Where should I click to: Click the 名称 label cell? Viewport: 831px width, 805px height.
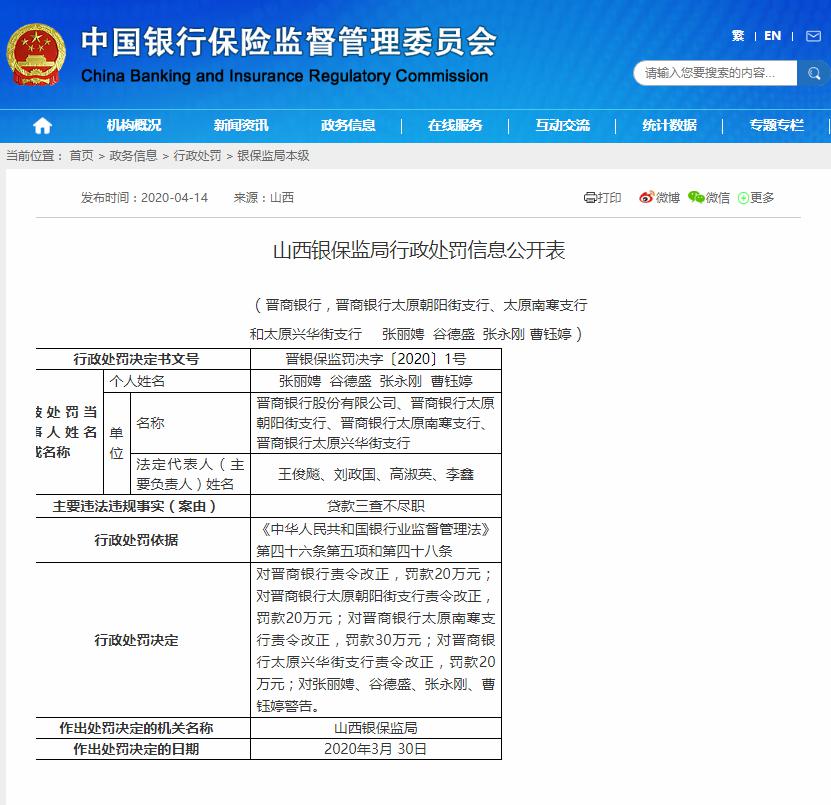(x=190, y=423)
